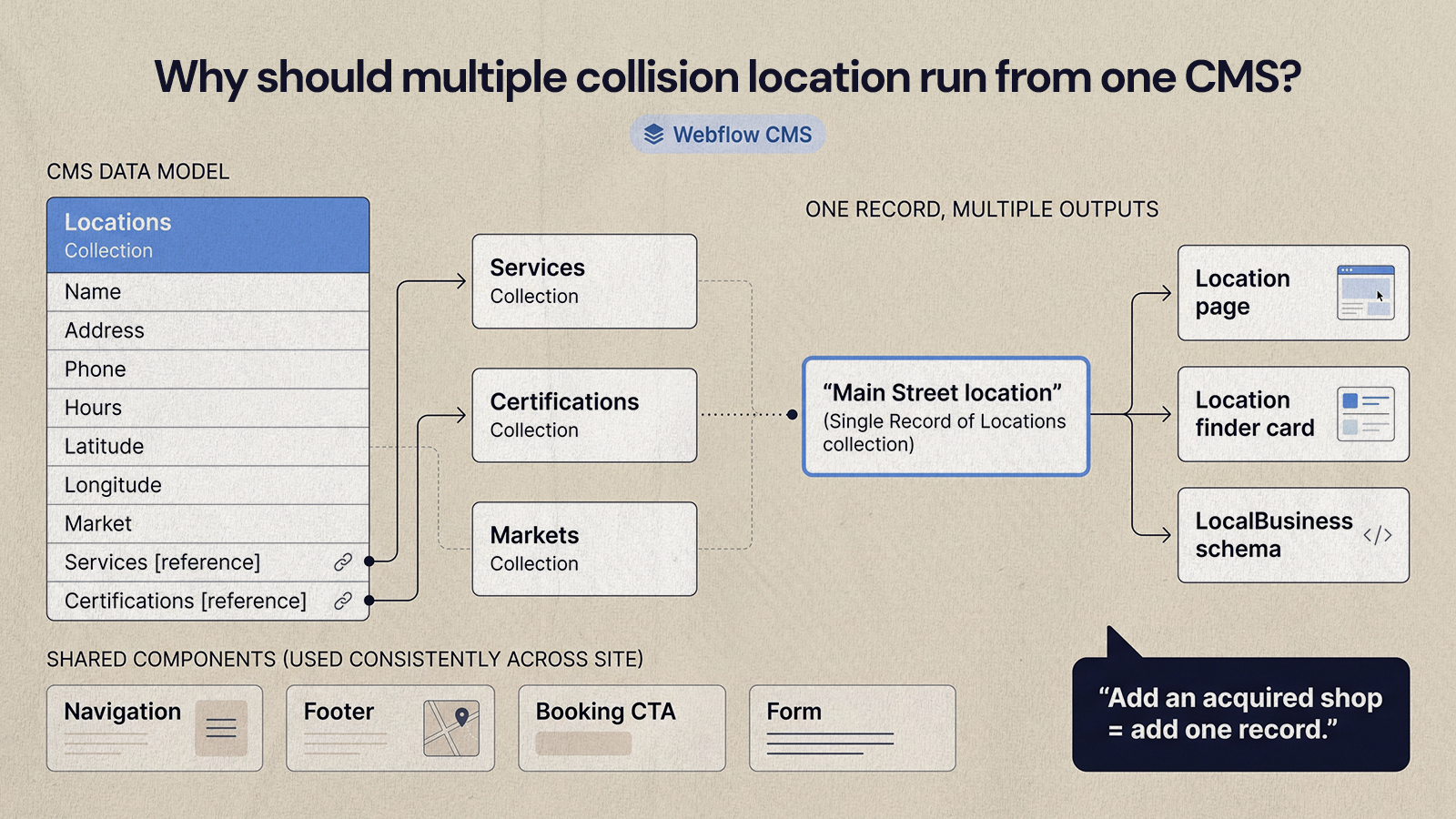Viewport: 1456px width, 819px height.
Task: Click the list icon on Location finder card
Action: [x=1366, y=414]
